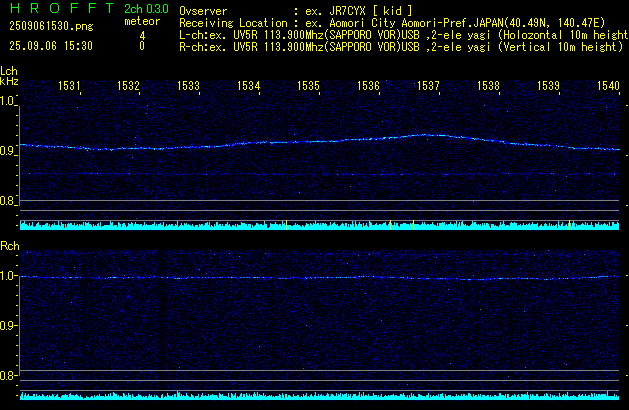Click the cyan Rch signal level bar

click(319, 396)
